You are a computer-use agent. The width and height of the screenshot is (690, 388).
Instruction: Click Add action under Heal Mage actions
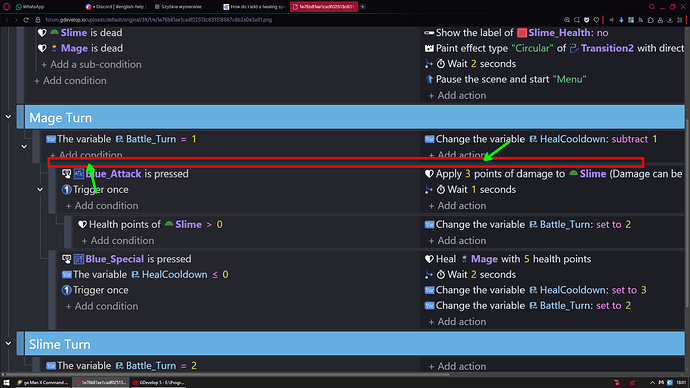[x=457, y=322]
